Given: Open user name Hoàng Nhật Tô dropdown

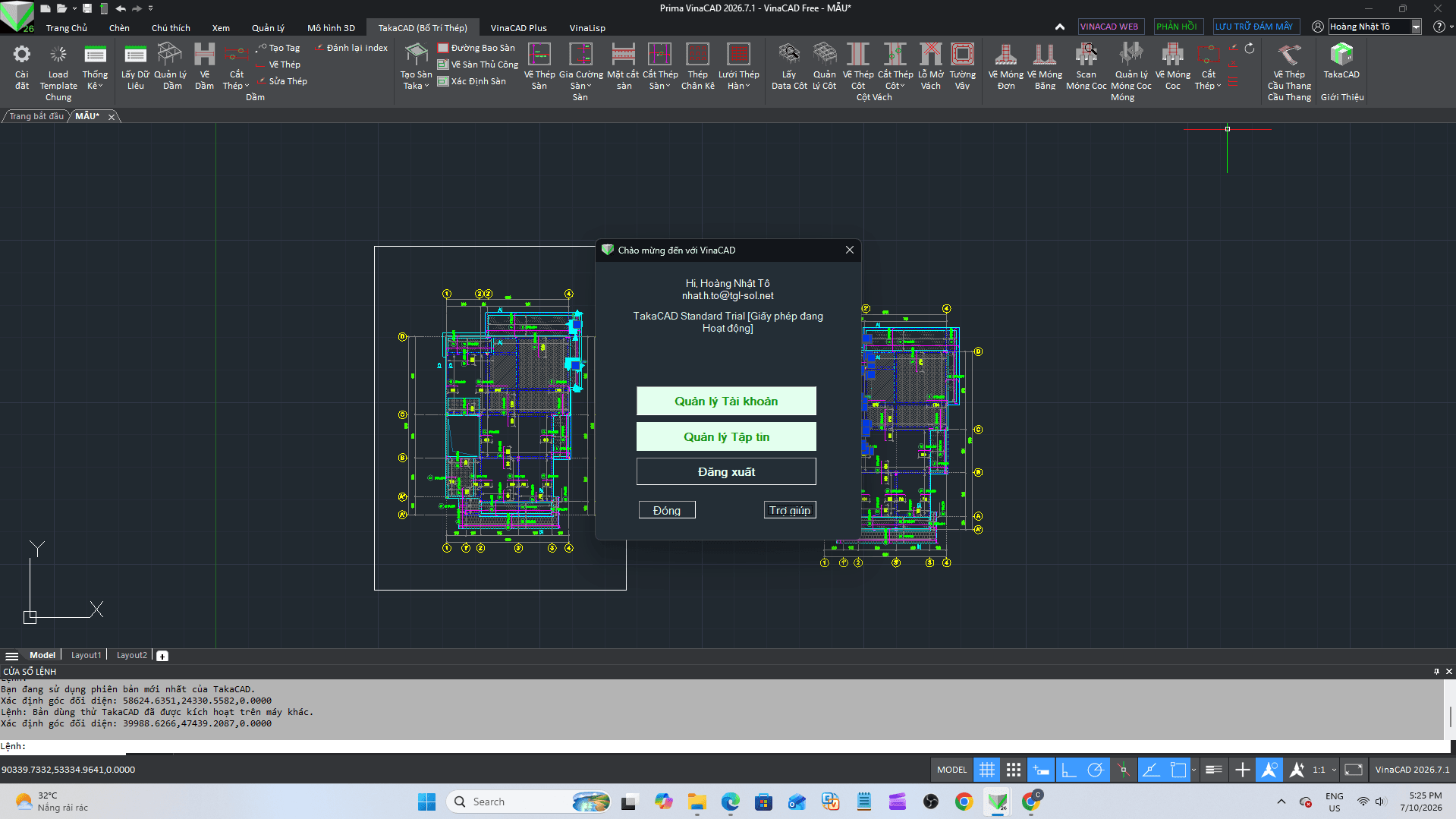Looking at the screenshot, I should [x=1416, y=27].
